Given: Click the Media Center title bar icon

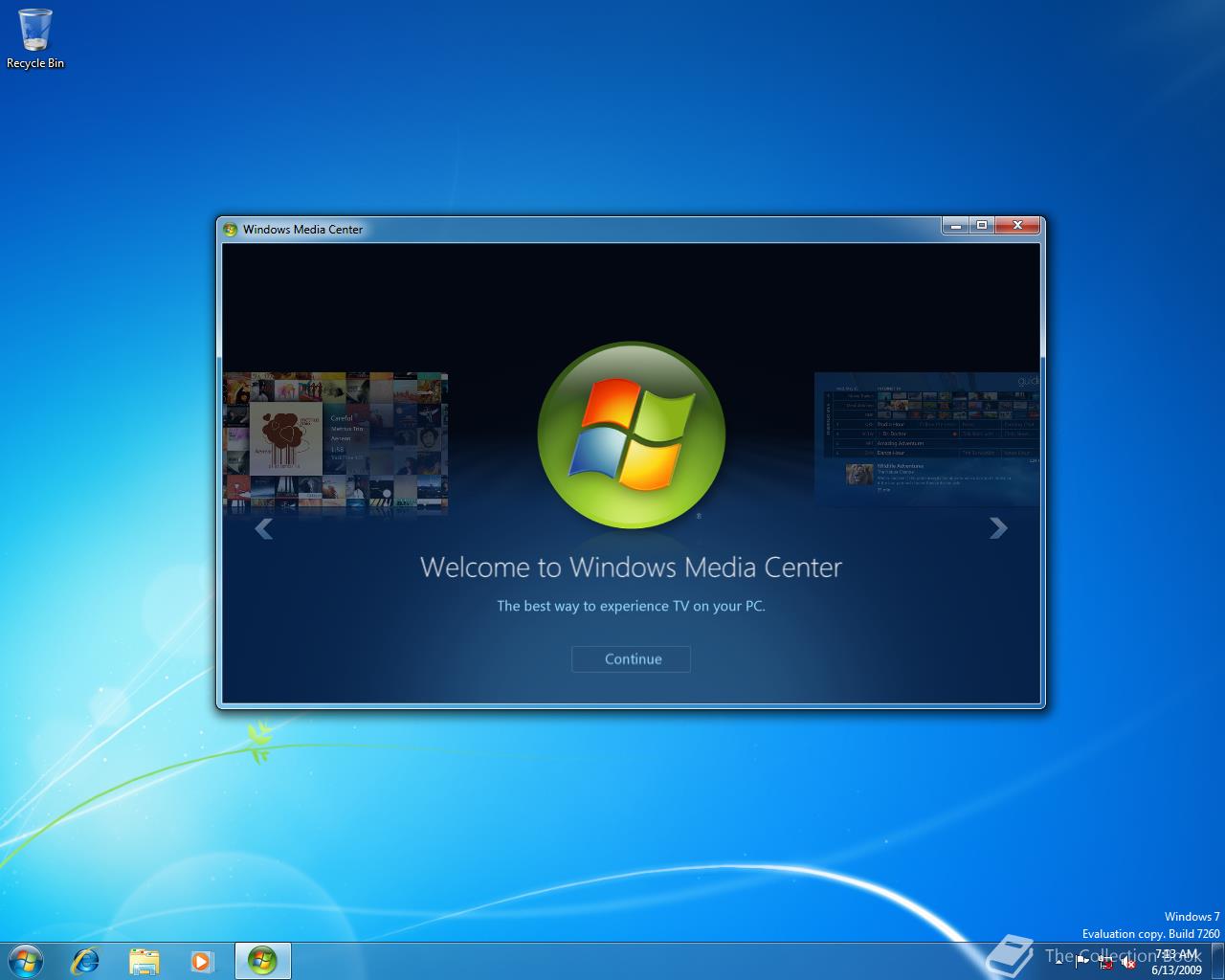Looking at the screenshot, I should click(x=230, y=229).
